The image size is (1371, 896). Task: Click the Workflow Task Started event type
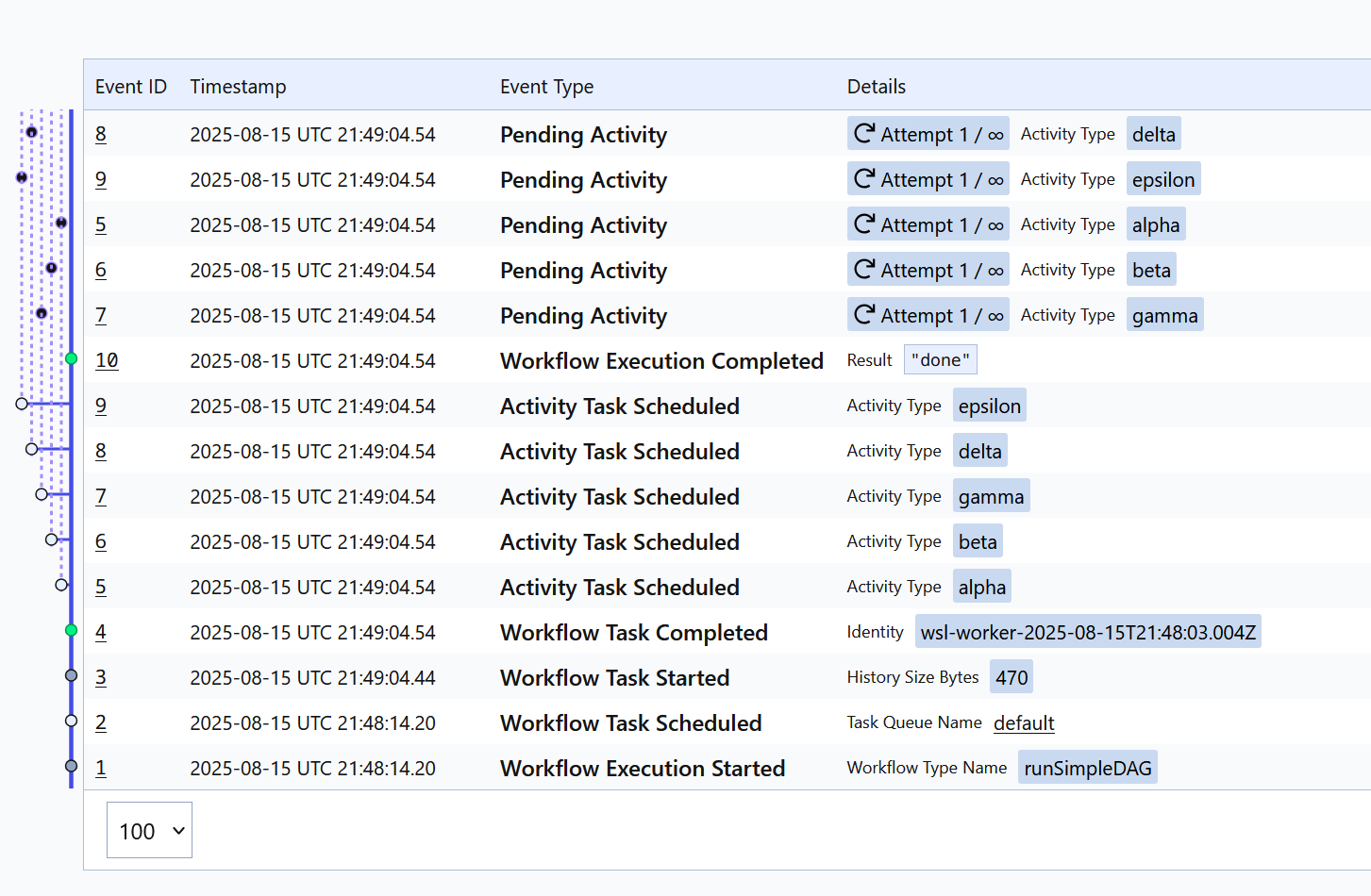click(615, 678)
